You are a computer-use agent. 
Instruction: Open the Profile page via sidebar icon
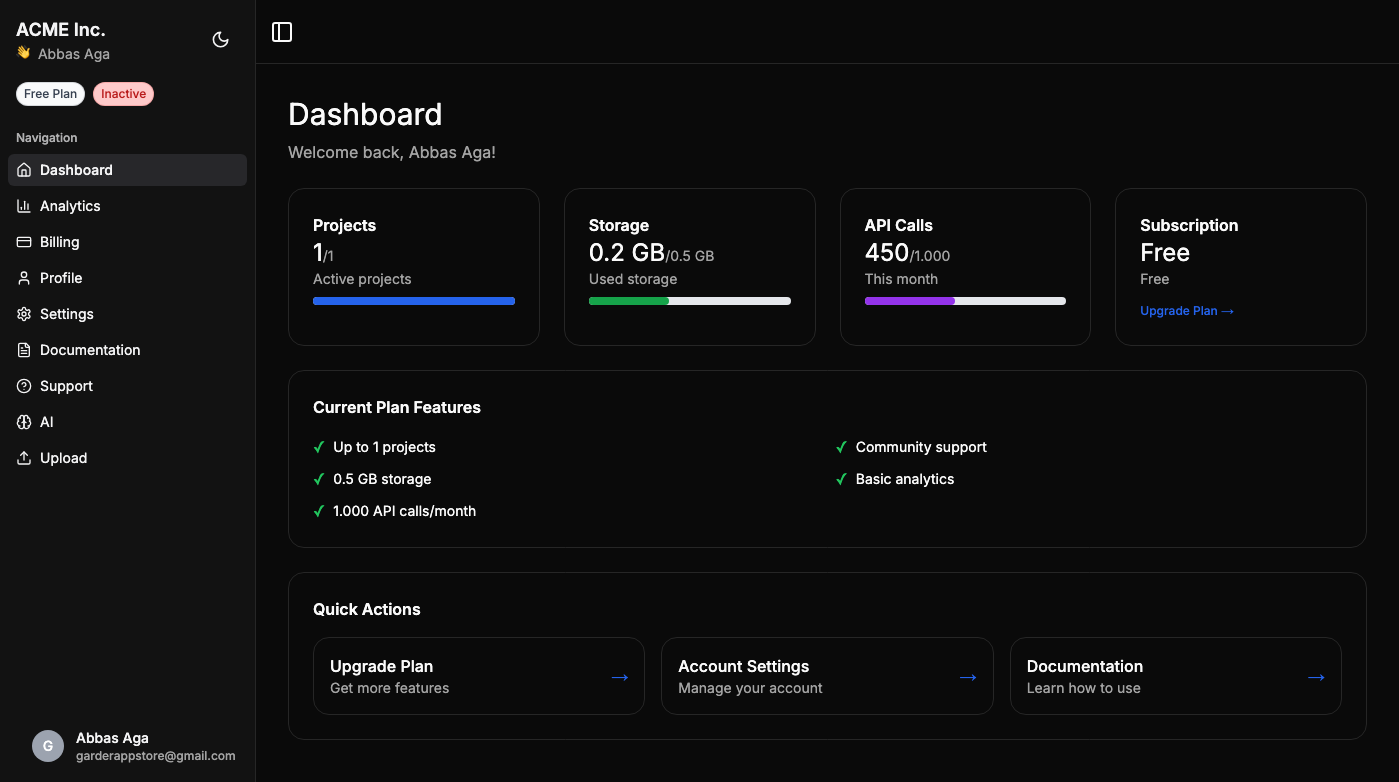tap(24, 278)
